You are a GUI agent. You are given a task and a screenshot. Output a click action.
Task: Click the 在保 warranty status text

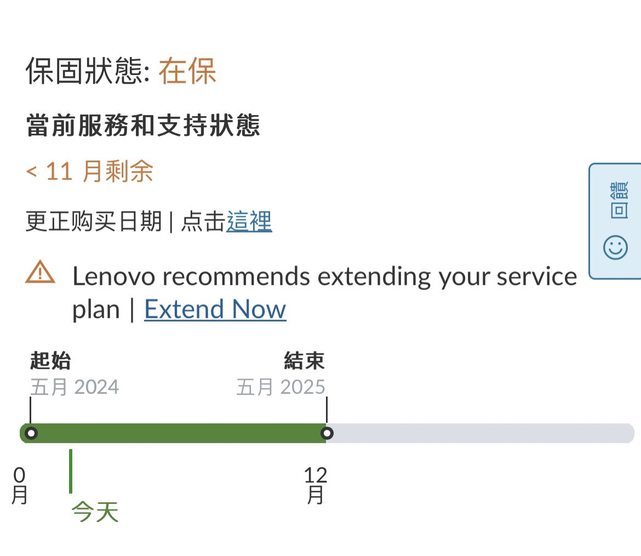187,72
